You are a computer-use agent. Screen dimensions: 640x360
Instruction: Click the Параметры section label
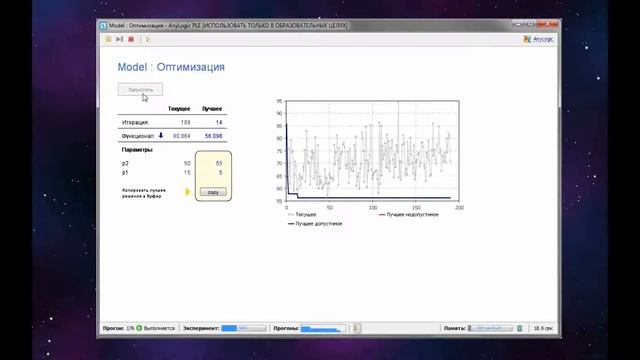(x=137, y=150)
